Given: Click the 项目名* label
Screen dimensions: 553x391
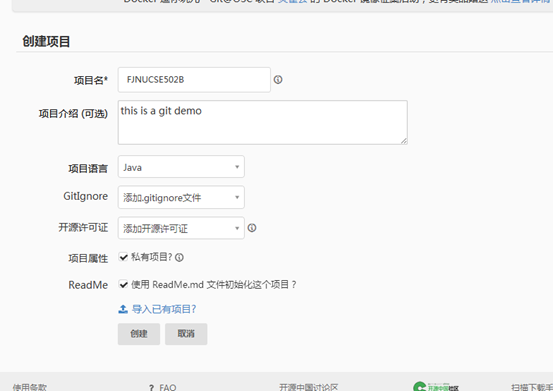Looking at the screenshot, I should tap(91, 80).
